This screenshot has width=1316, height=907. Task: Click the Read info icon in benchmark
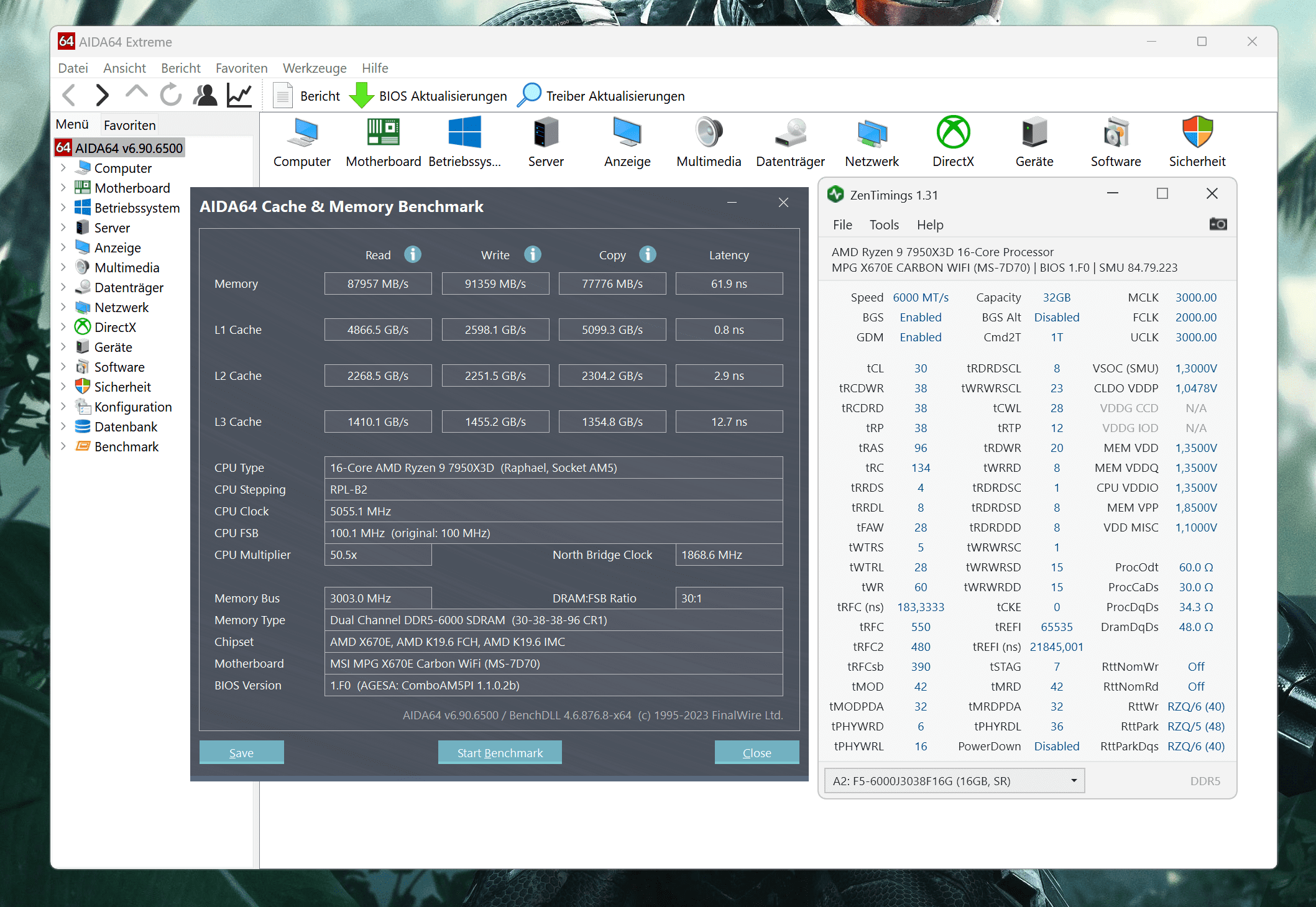[413, 254]
